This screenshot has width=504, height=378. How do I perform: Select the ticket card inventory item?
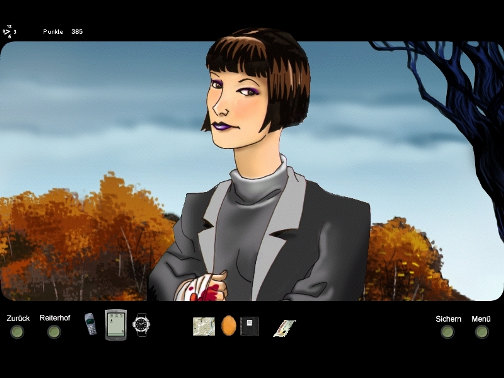pyautogui.click(x=284, y=328)
